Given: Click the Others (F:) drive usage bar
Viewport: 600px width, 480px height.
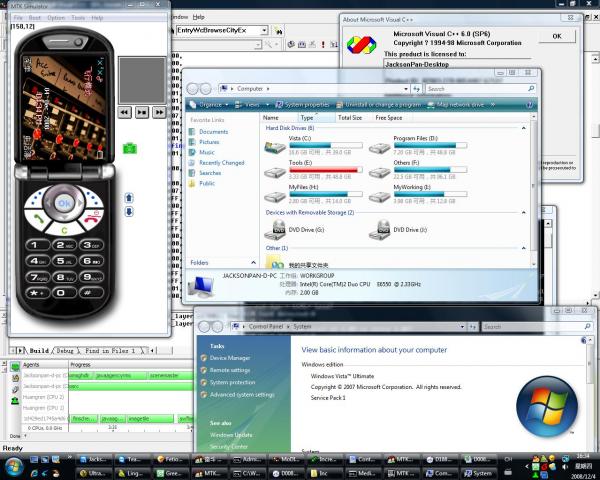Looking at the screenshot, I should point(430,170).
